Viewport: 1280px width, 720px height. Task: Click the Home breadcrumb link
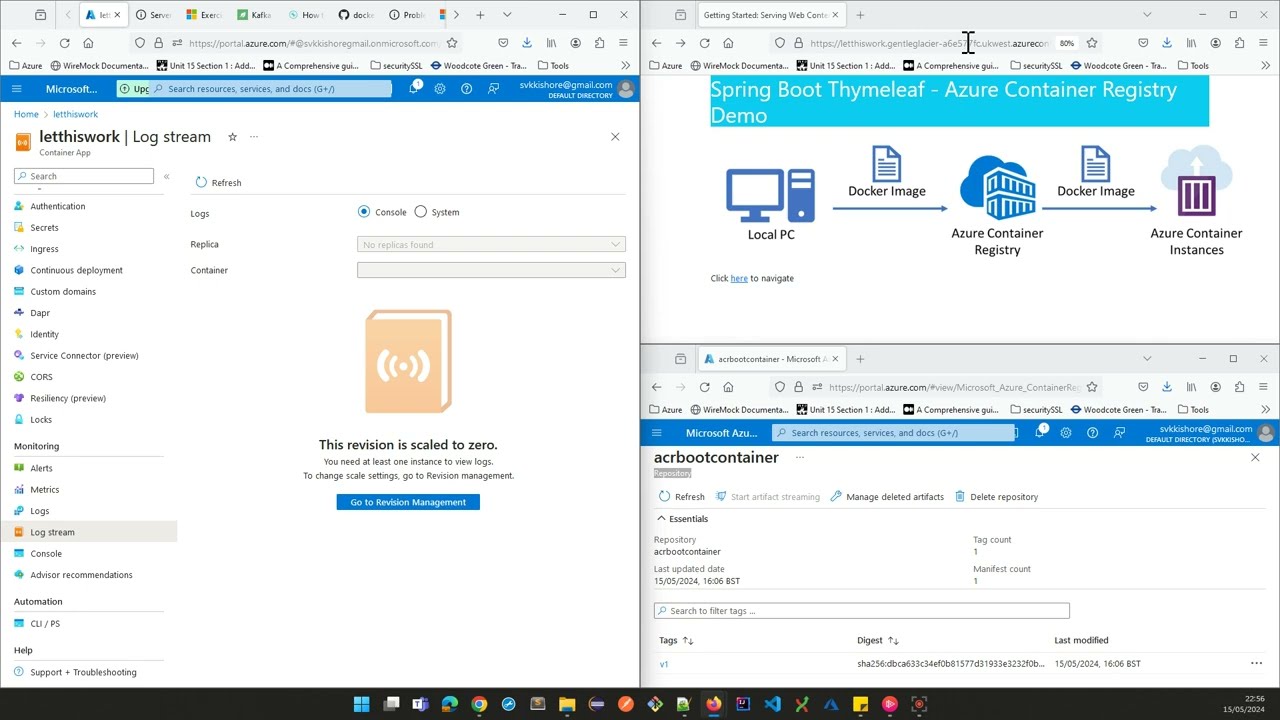26,115
